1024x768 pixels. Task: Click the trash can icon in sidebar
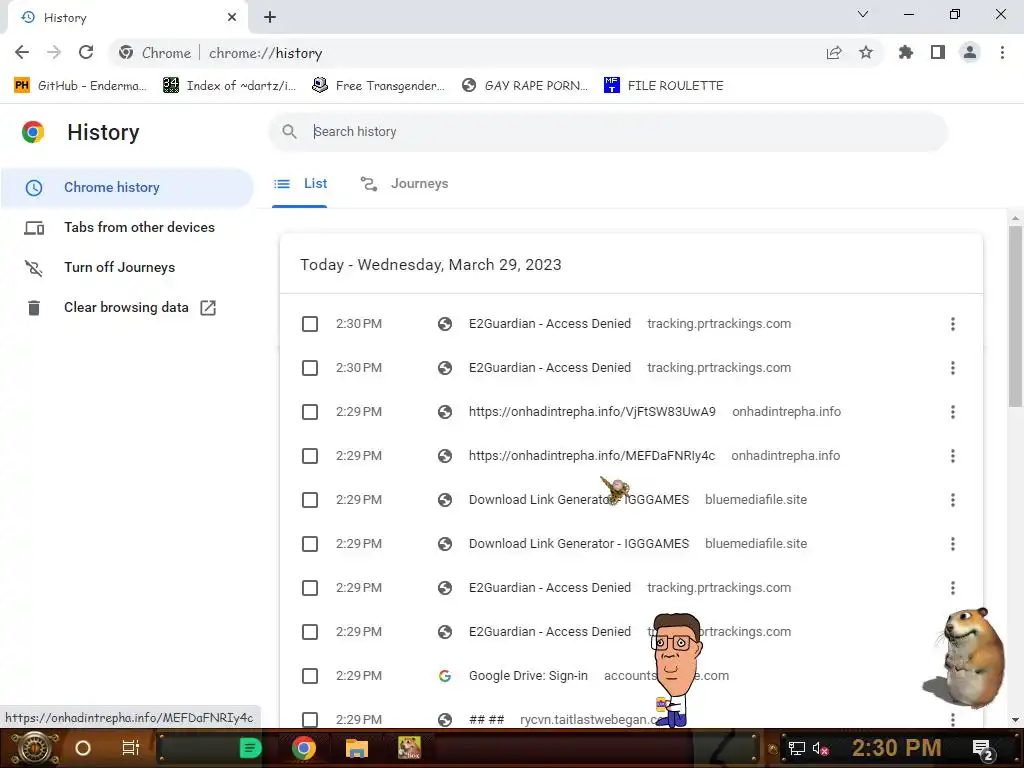(34, 308)
